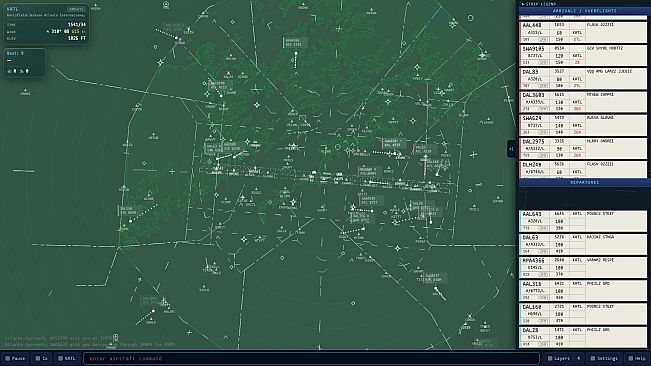Open the Layers control
651x366 pixels.
pyautogui.click(x=563, y=358)
